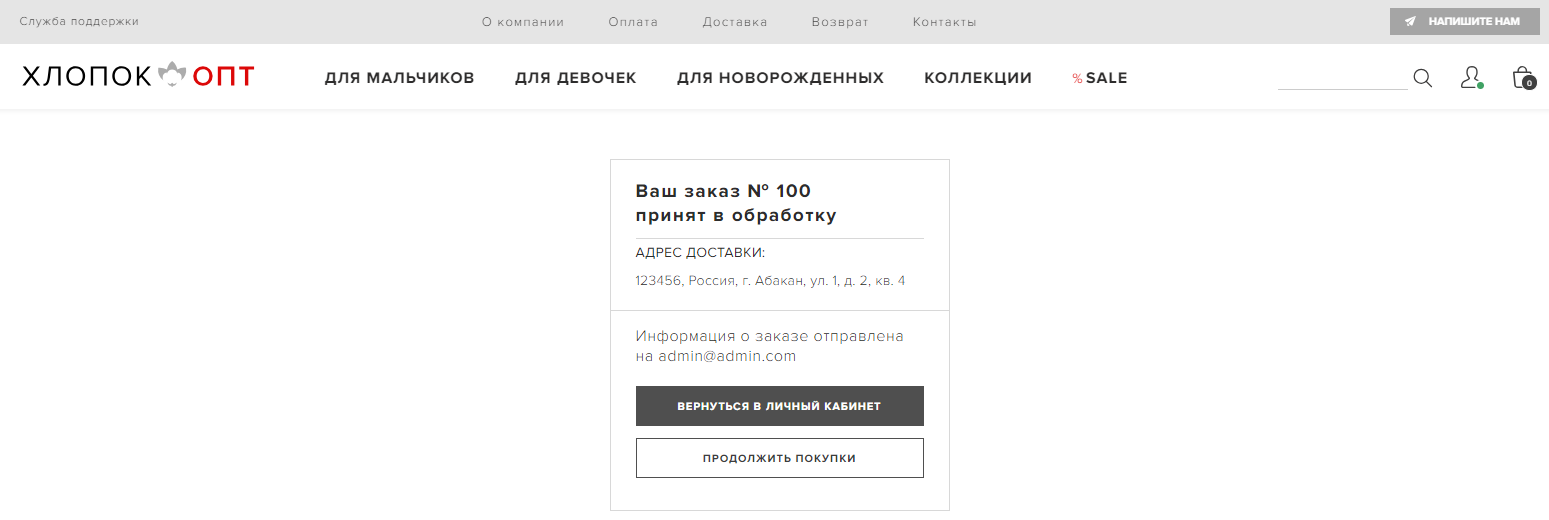The image size is (1549, 520).
Task: Open the Служба поддержки link
Action: pos(79,21)
